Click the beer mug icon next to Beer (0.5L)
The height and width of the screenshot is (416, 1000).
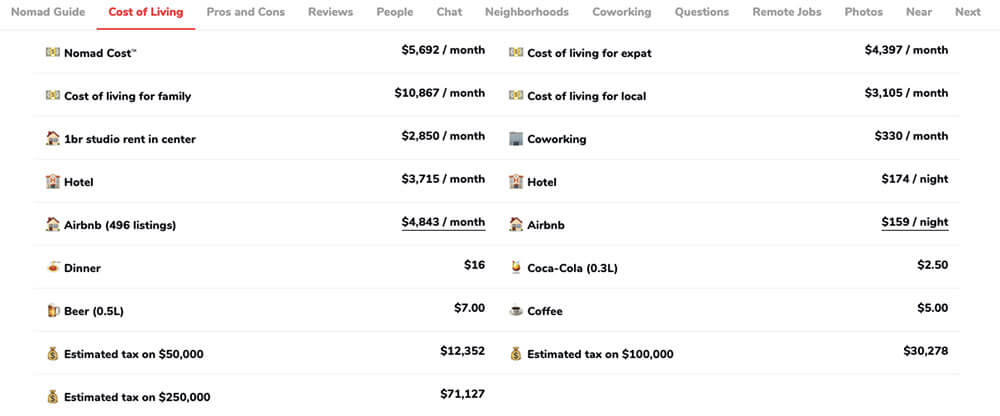[x=53, y=311]
